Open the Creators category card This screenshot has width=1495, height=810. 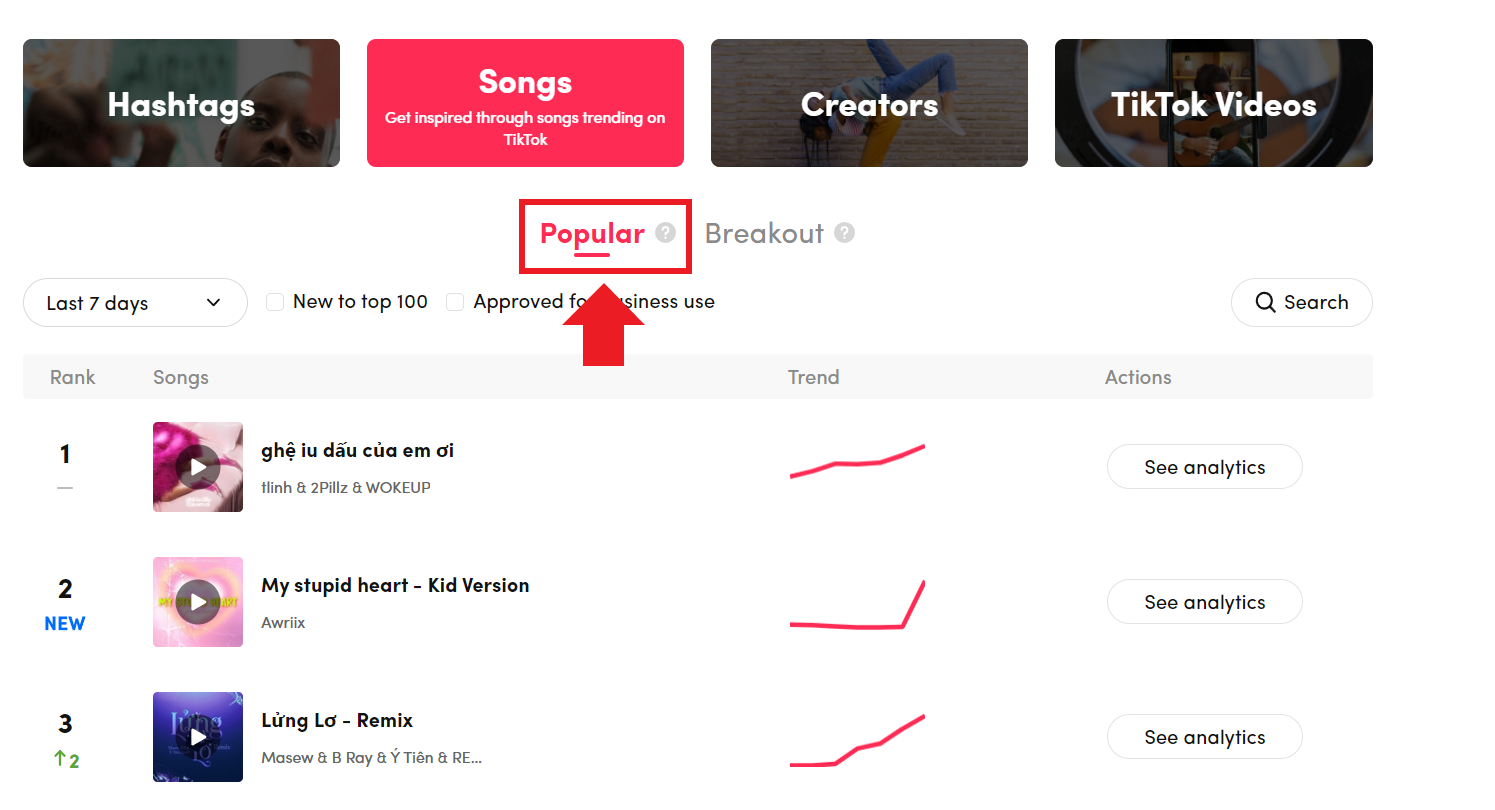coord(869,103)
